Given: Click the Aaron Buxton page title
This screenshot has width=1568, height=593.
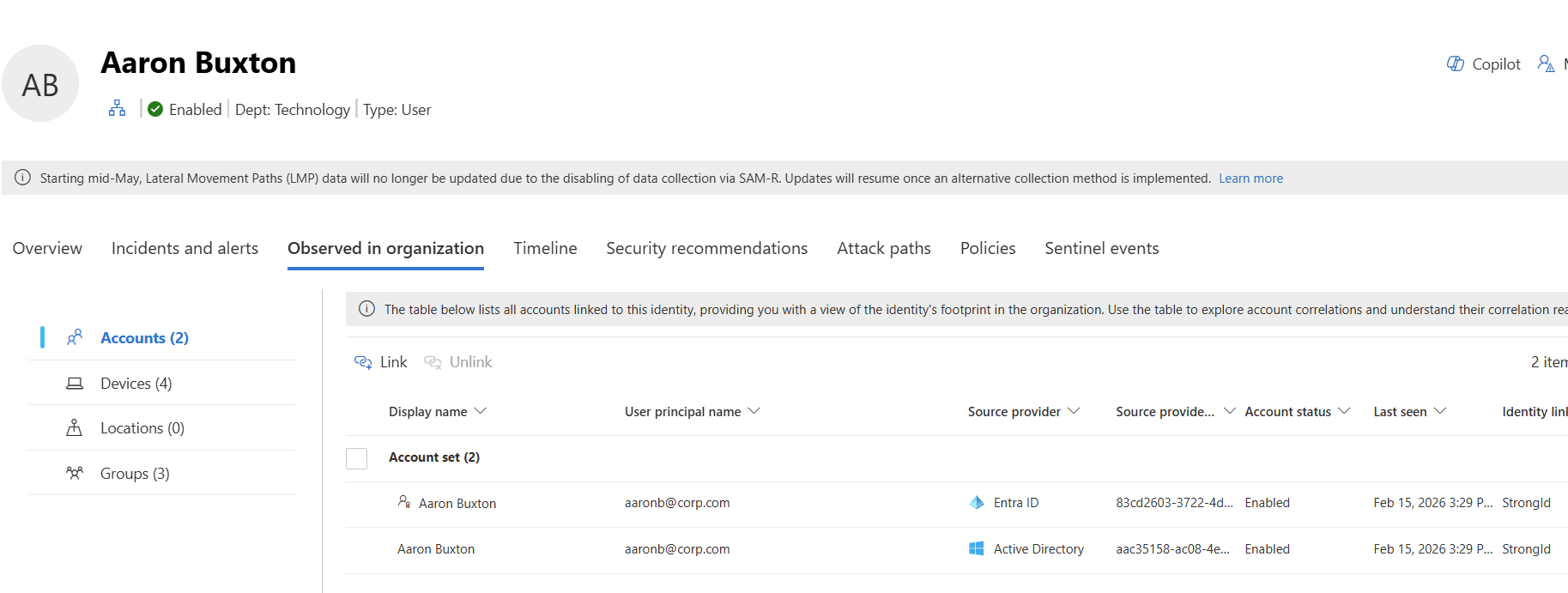Looking at the screenshot, I should pos(198,63).
